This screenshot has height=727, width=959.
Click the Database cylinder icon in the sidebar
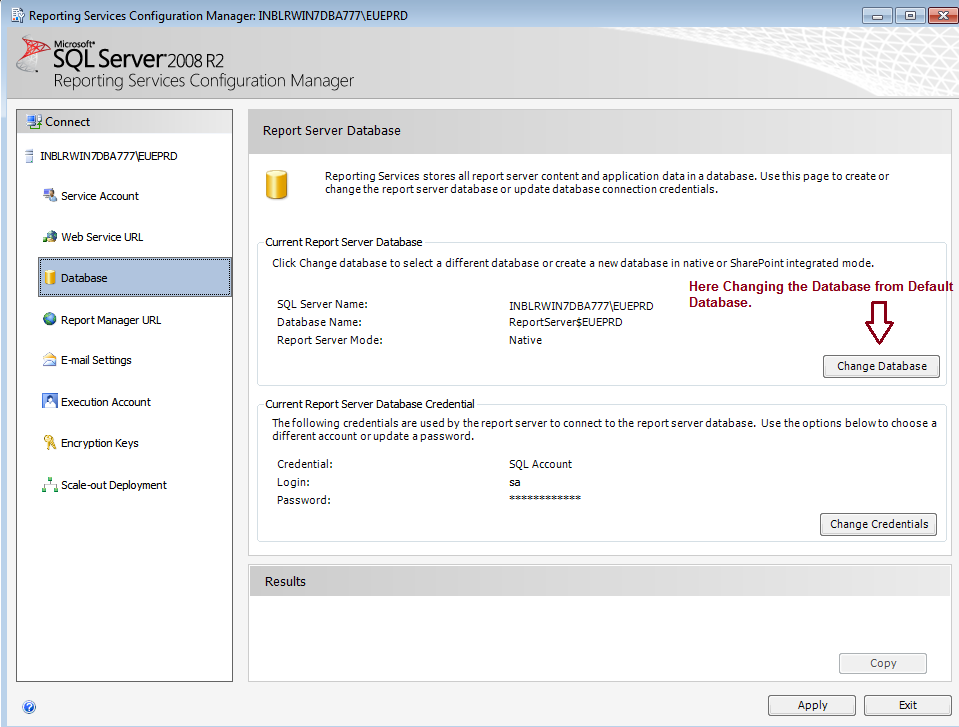click(x=50, y=278)
